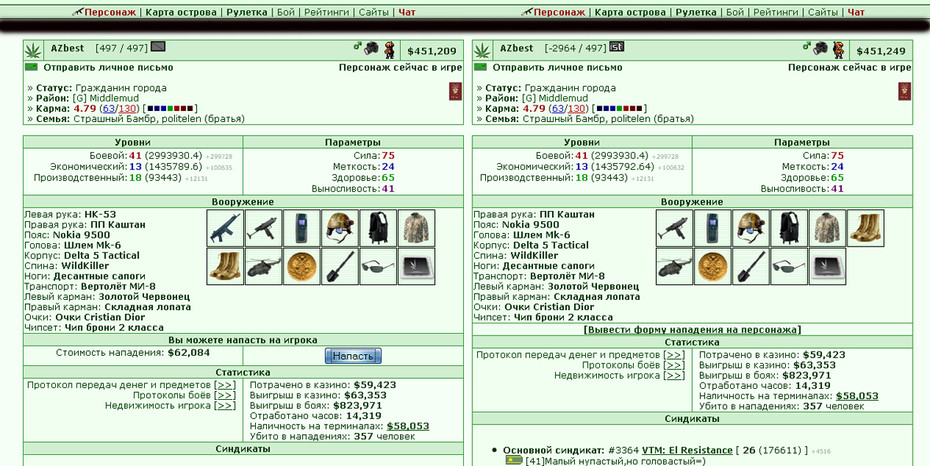Viewport: 930px width, 466px height.
Task: Click the Десантные сапоги boots icon on the left page
Action: [225, 267]
